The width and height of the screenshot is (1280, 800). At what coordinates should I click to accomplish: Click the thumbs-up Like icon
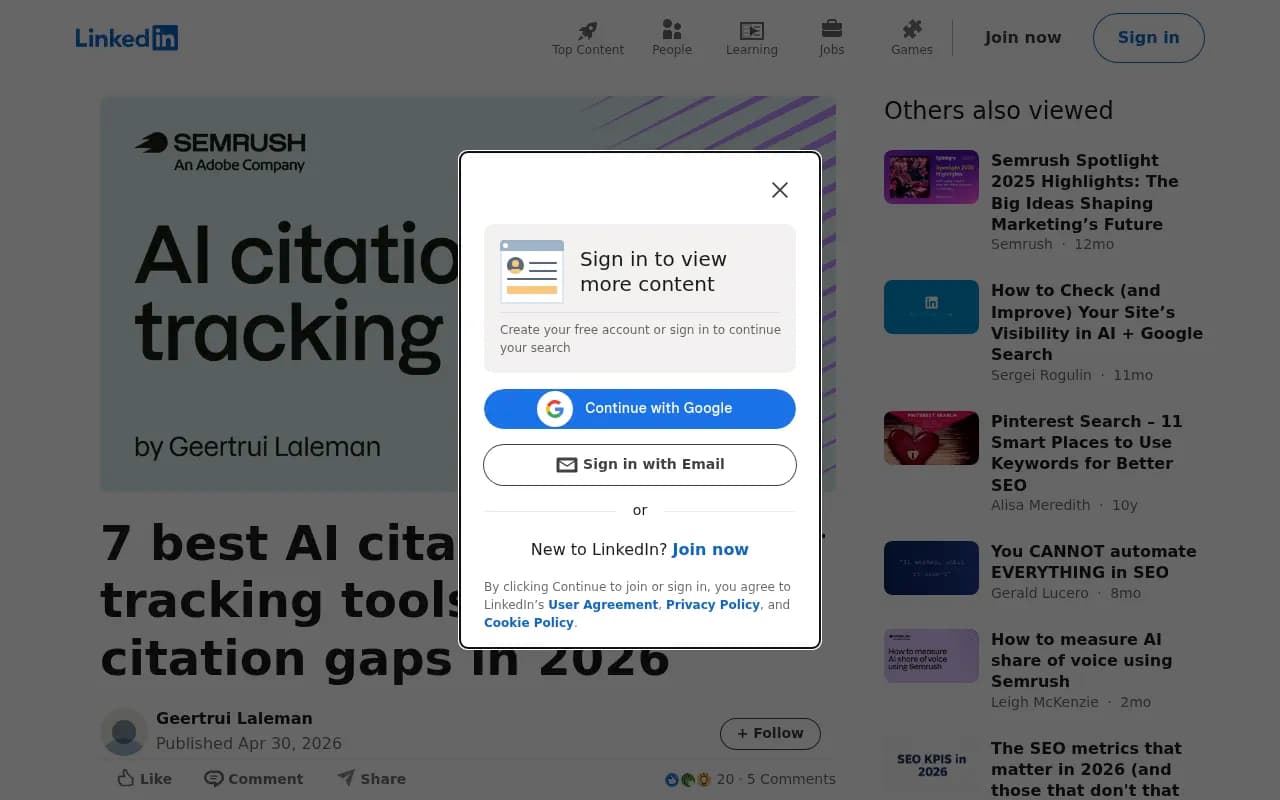(x=126, y=778)
